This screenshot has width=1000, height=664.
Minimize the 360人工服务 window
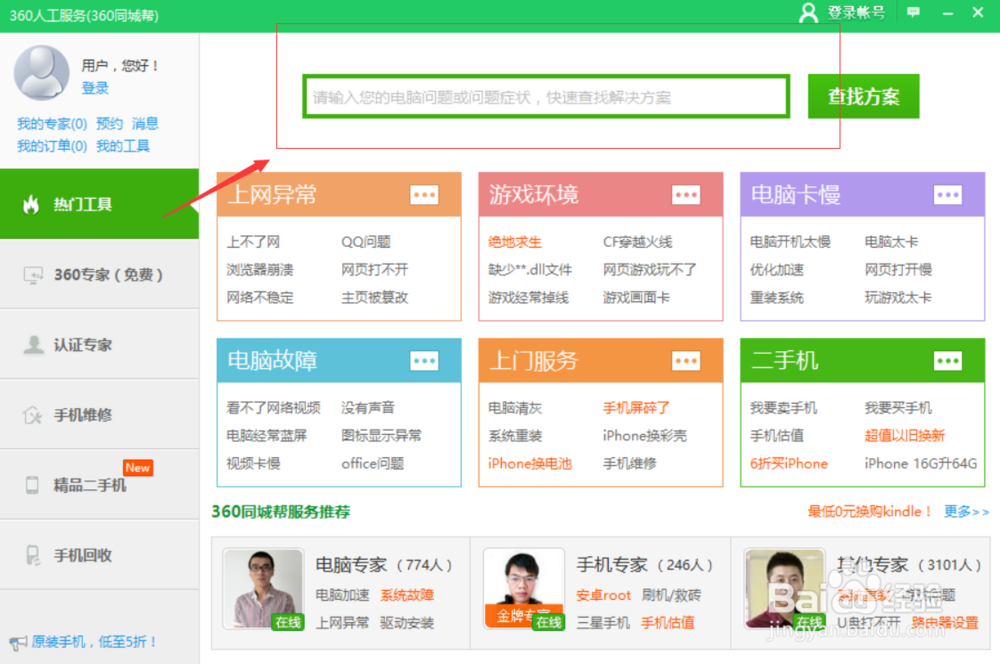[x=948, y=13]
